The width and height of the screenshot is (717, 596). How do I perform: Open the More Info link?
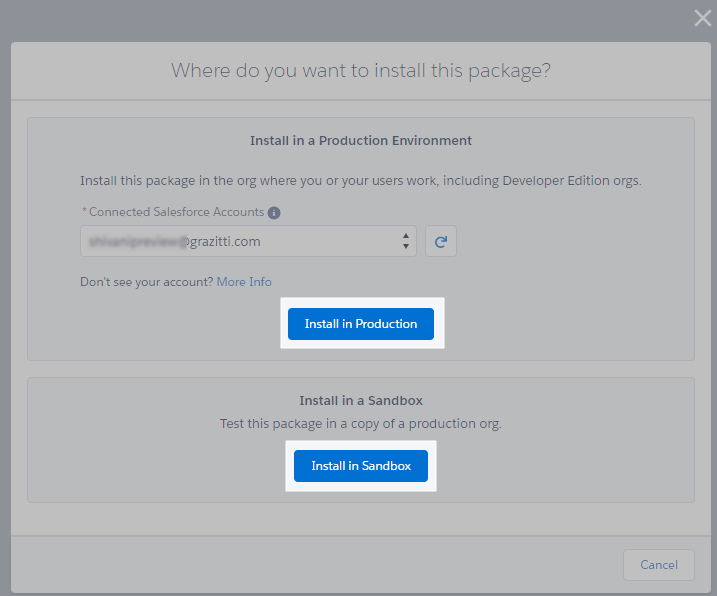244,282
